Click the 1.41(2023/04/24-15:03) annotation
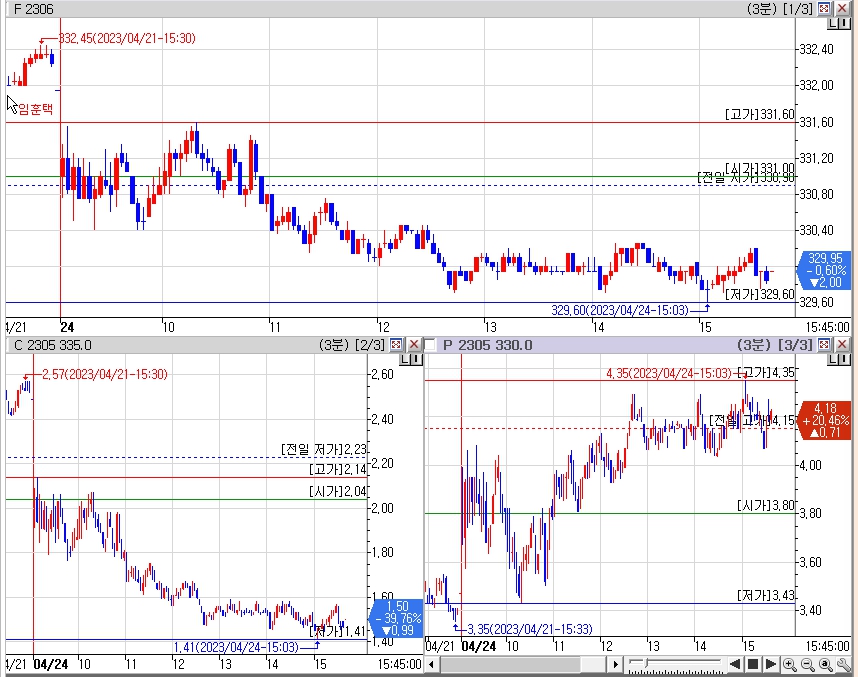 236,647
